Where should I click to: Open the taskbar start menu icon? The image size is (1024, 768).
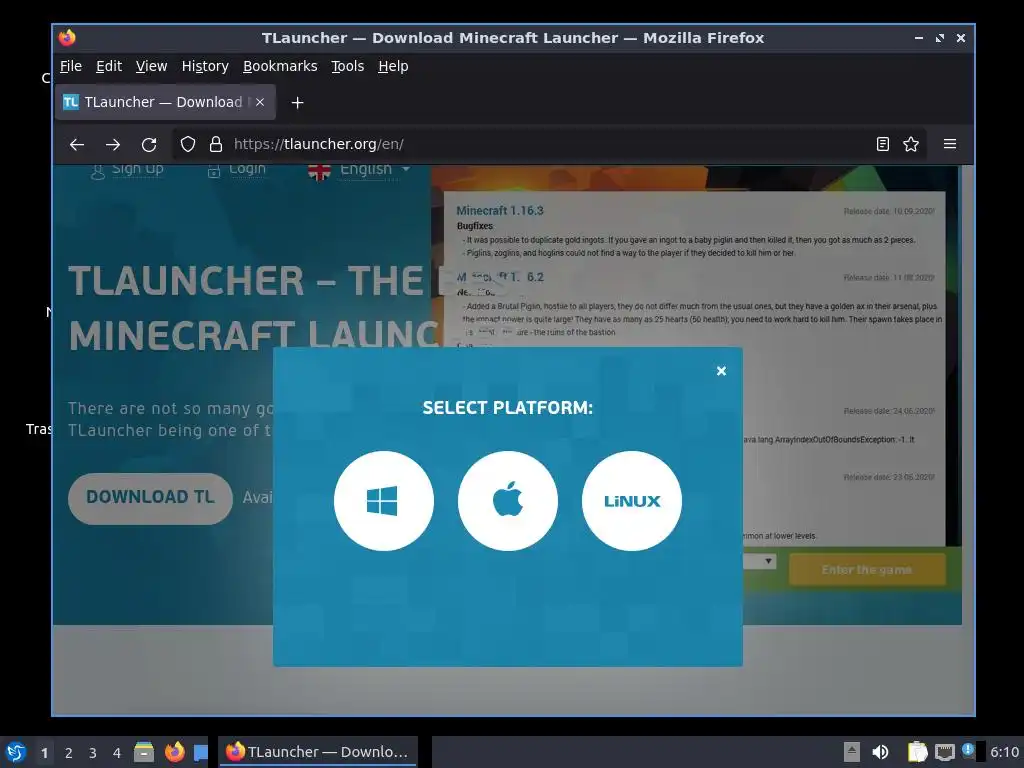pos(16,752)
